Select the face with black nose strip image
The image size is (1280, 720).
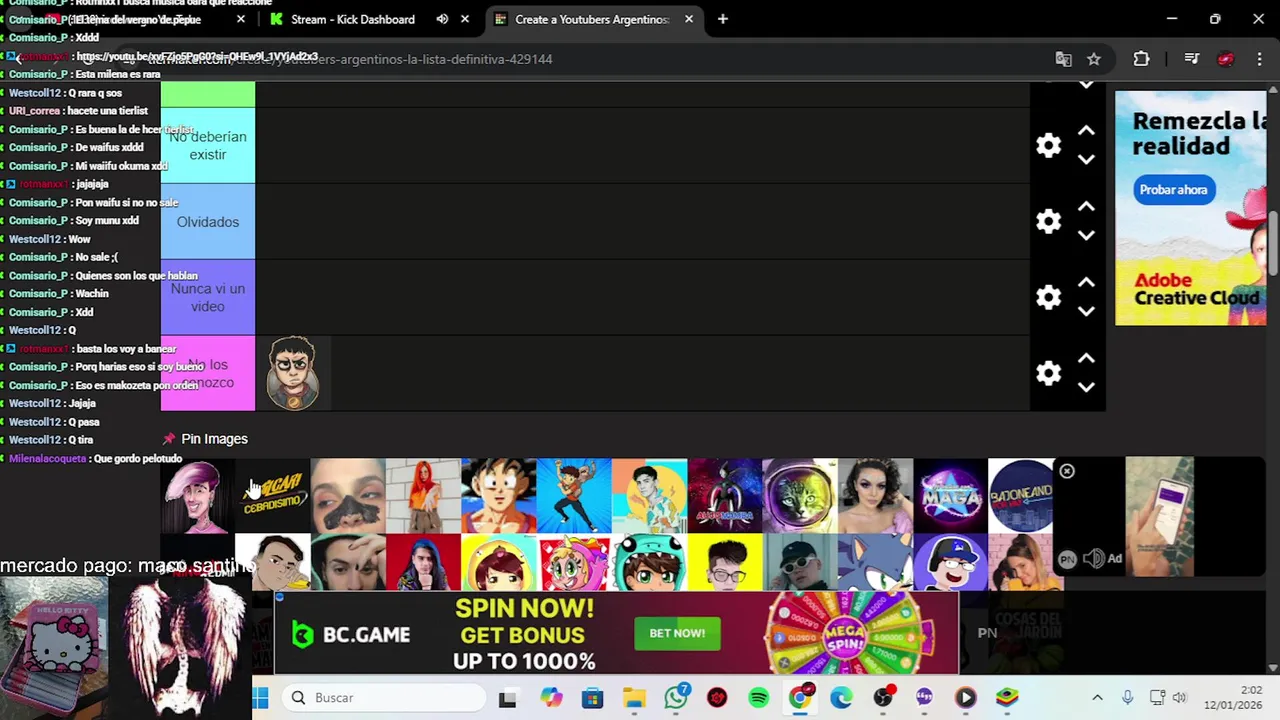348,495
